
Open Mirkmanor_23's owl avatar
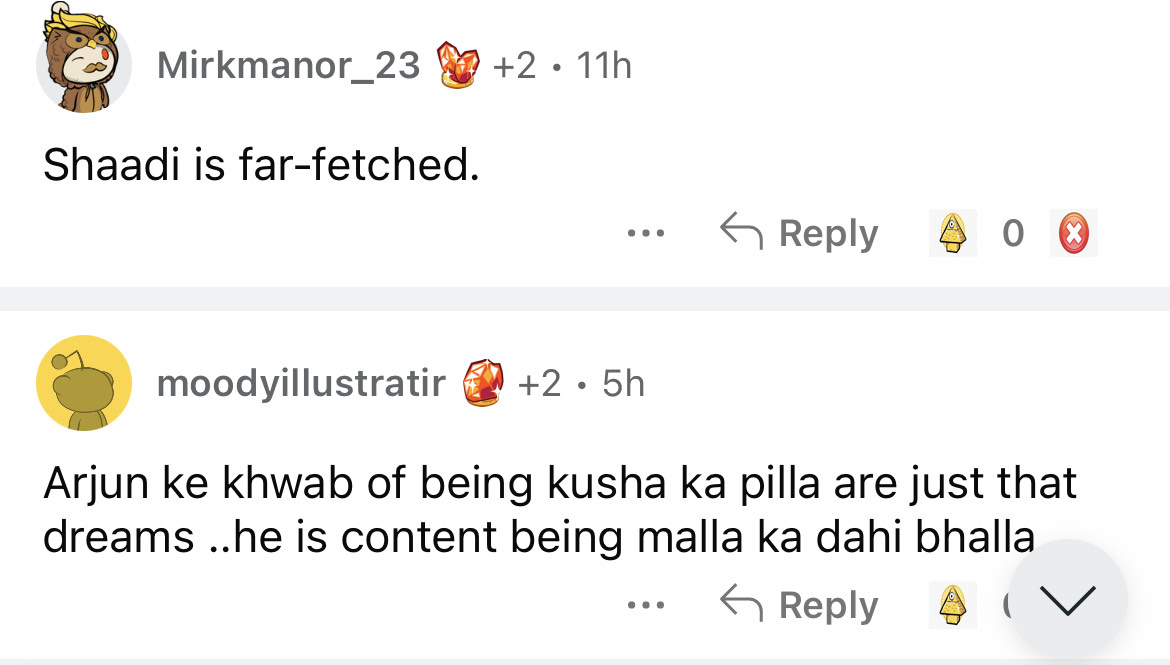tap(84, 64)
